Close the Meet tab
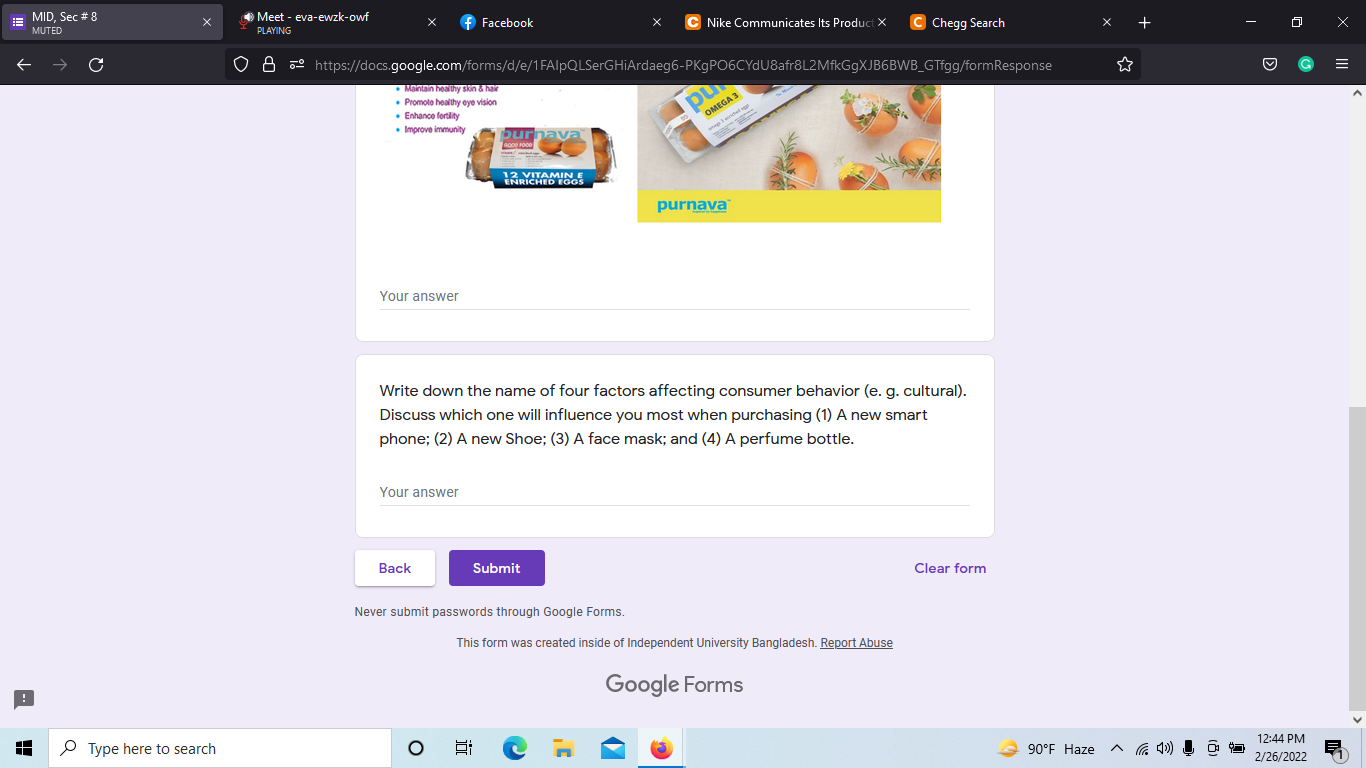The height and width of the screenshot is (768, 1366). tap(432, 22)
